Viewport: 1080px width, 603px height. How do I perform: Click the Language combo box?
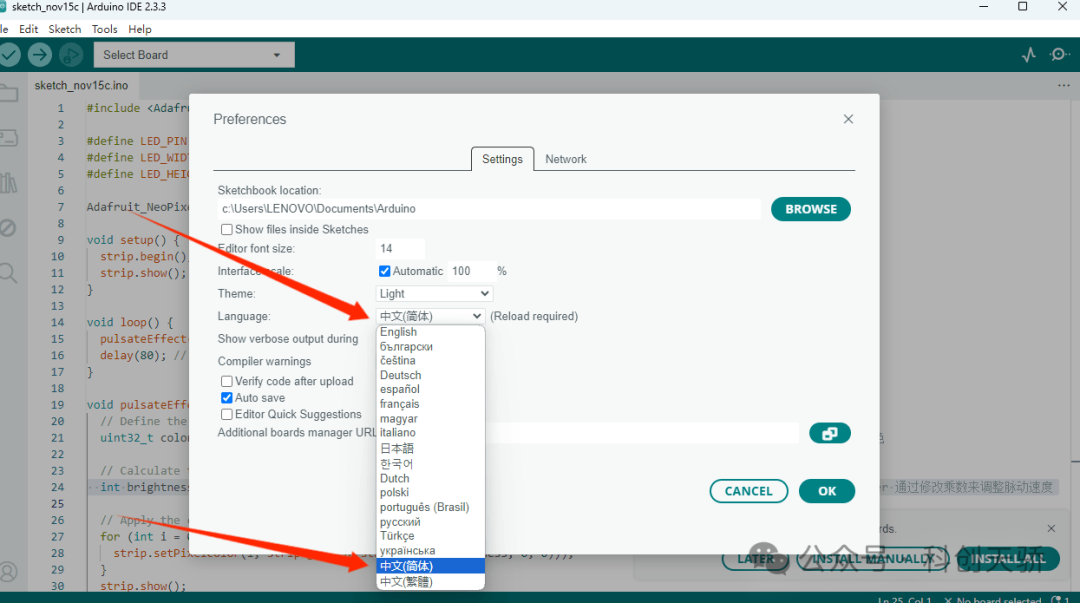click(x=430, y=316)
